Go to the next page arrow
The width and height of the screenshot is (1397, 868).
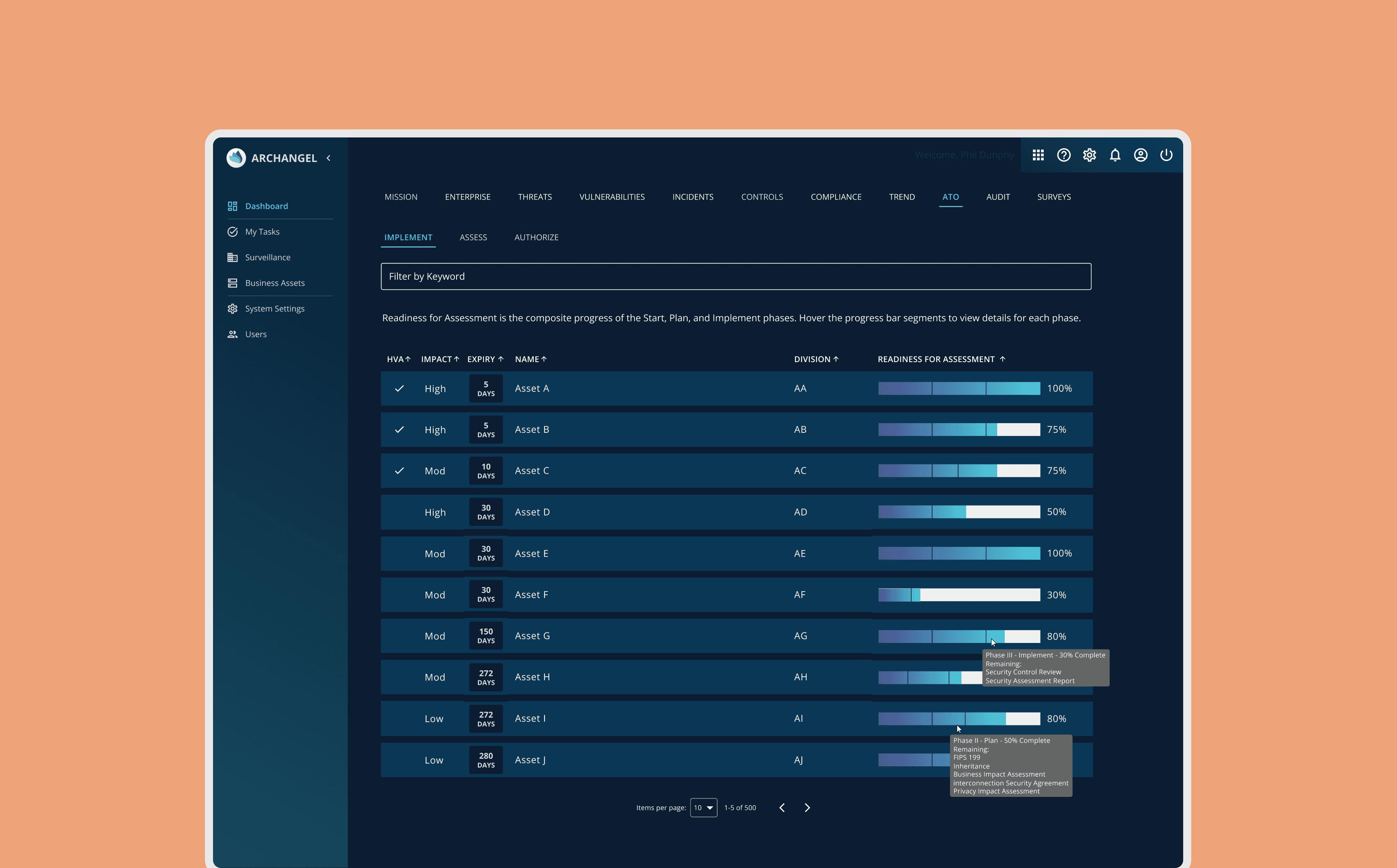click(x=807, y=808)
